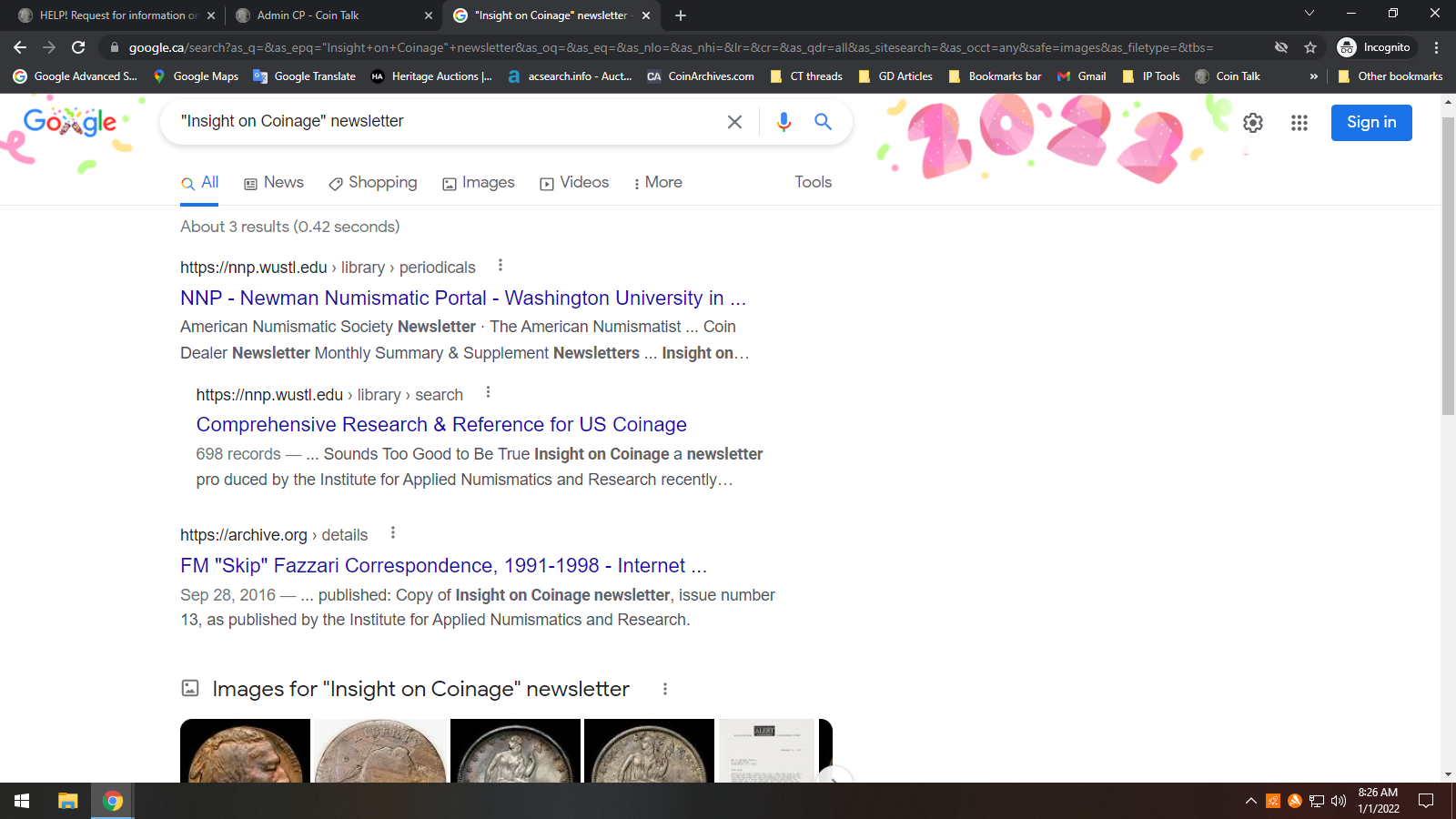Open the Google Translate bookmark
Image resolution: width=1456 pixels, height=819 pixels.
point(305,76)
